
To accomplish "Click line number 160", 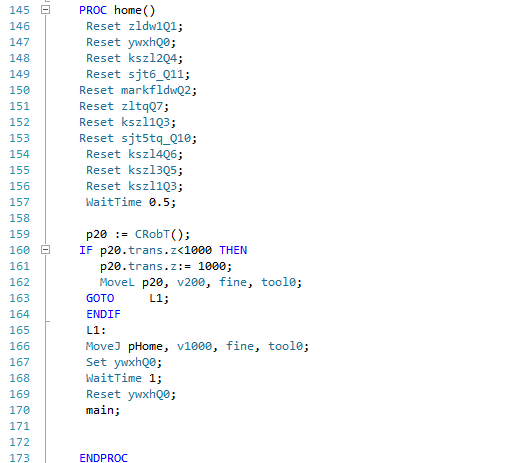I will point(20,250).
